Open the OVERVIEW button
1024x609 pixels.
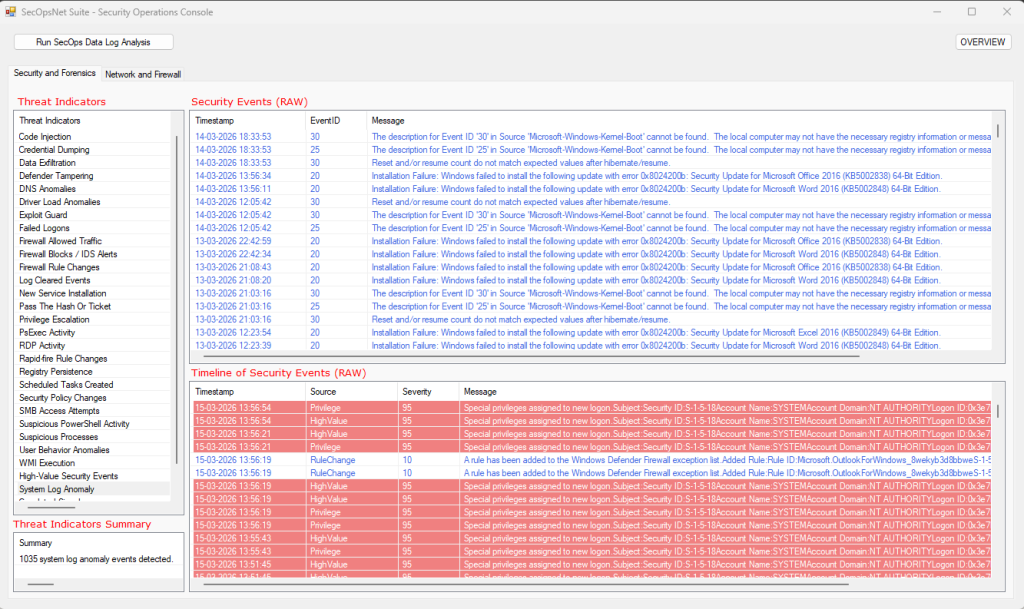[983, 42]
